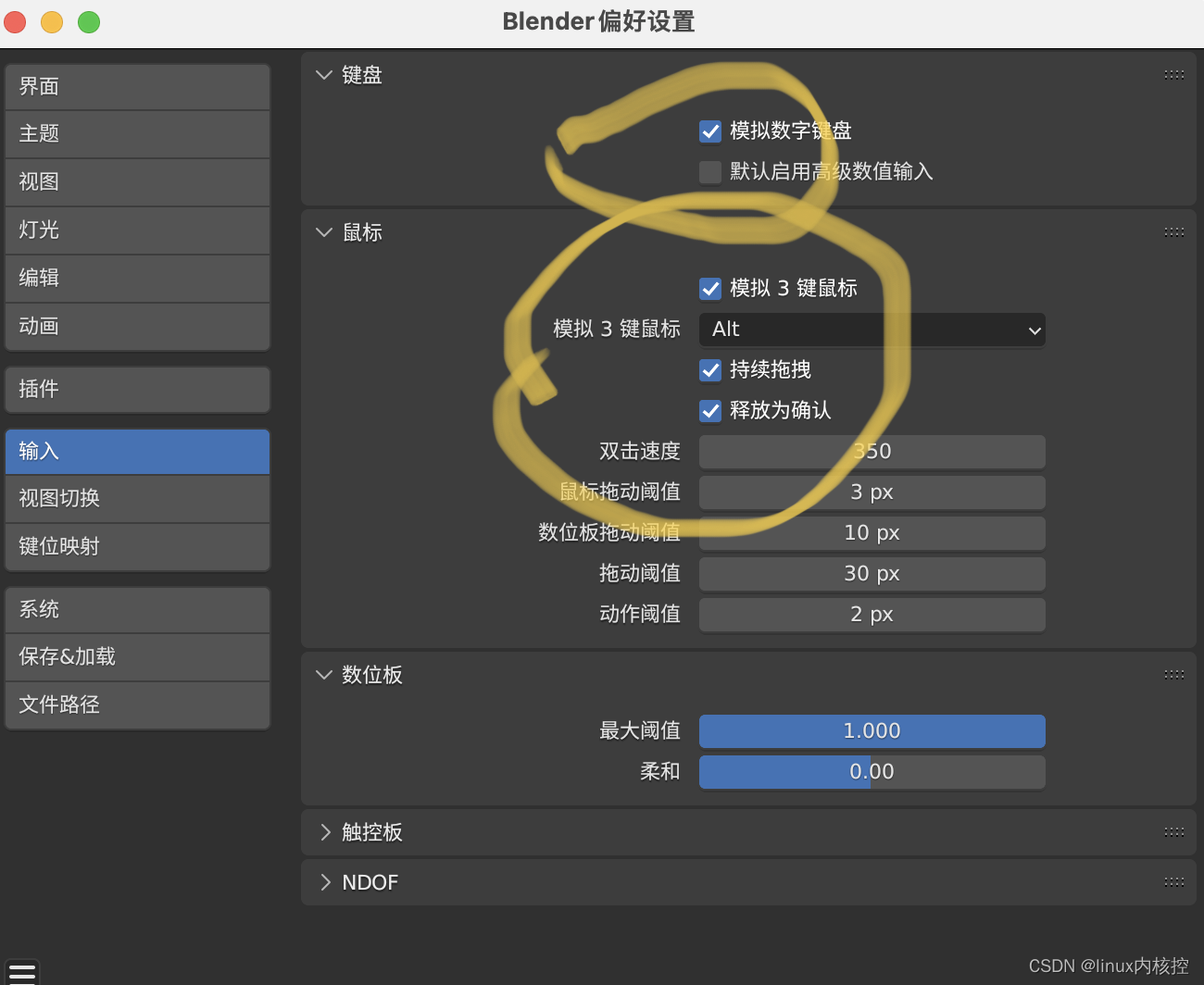Open the 编辑 tab

(x=137, y=279)
